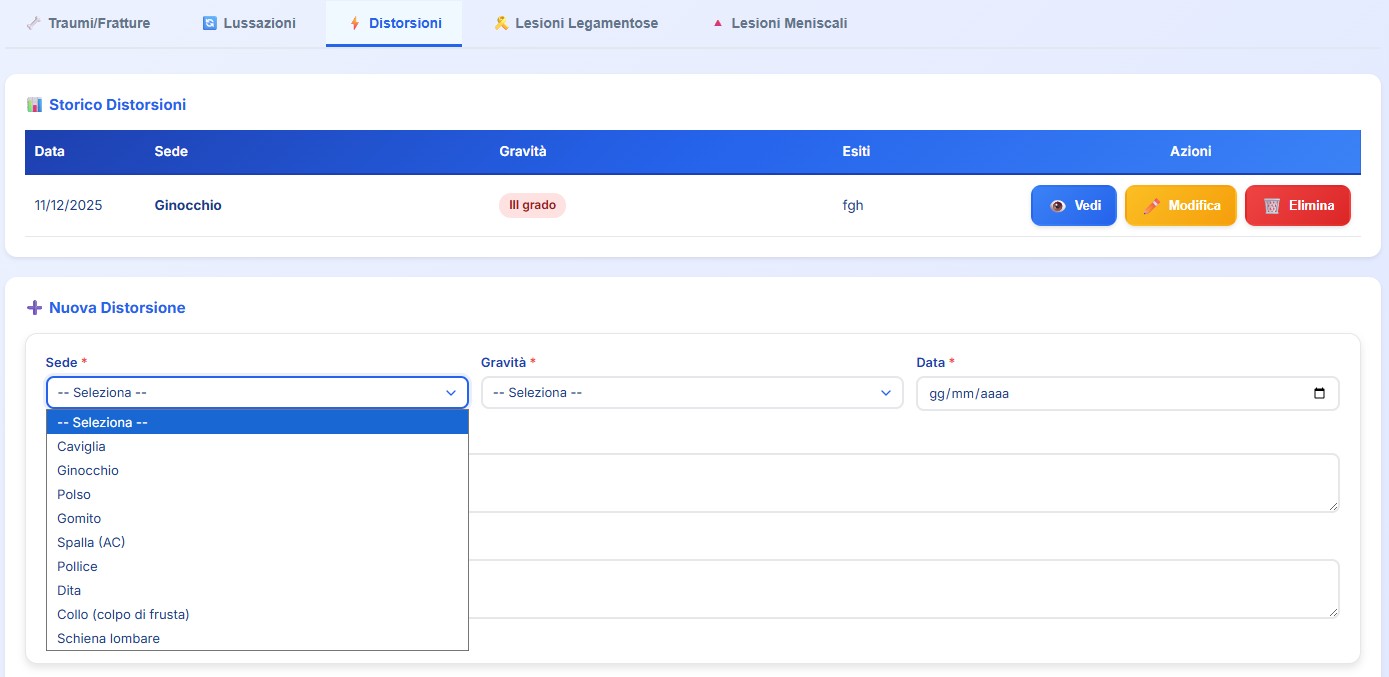The height and width of the screenshot is (677, 1389).
Task: Click the bone icon on Traumi/Fratture tab
Action: click(x=34, y=23)
